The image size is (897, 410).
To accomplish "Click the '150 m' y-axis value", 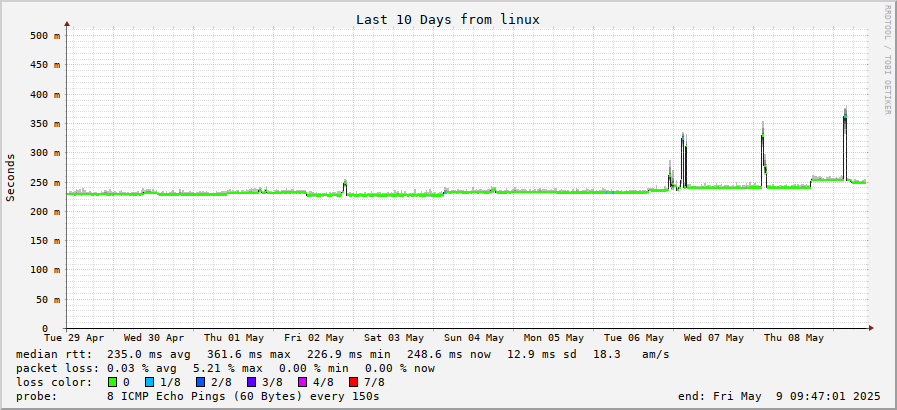I will (45, 241).
